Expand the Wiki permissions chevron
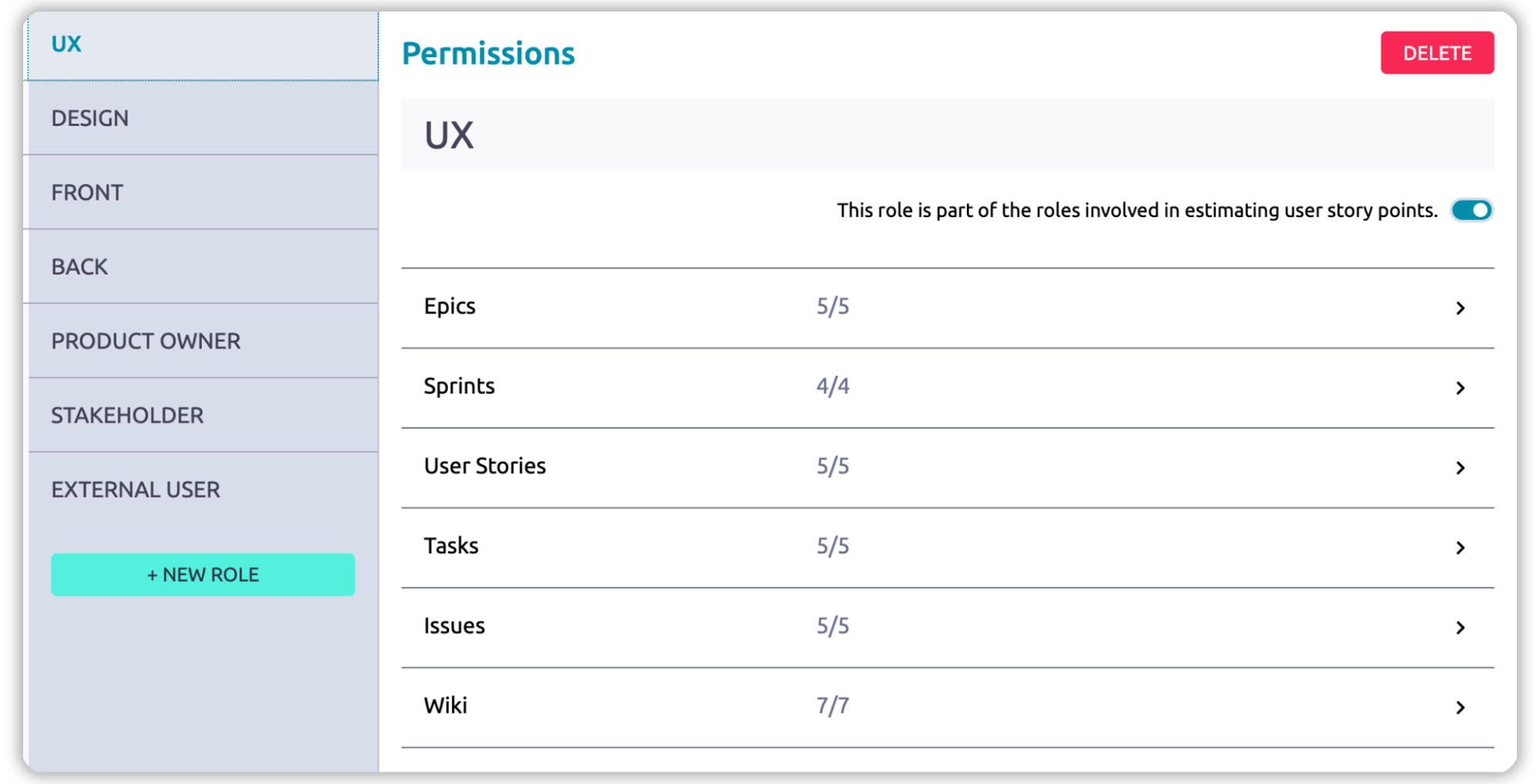The image size is (1540, 784). [x=1459, y=707]
